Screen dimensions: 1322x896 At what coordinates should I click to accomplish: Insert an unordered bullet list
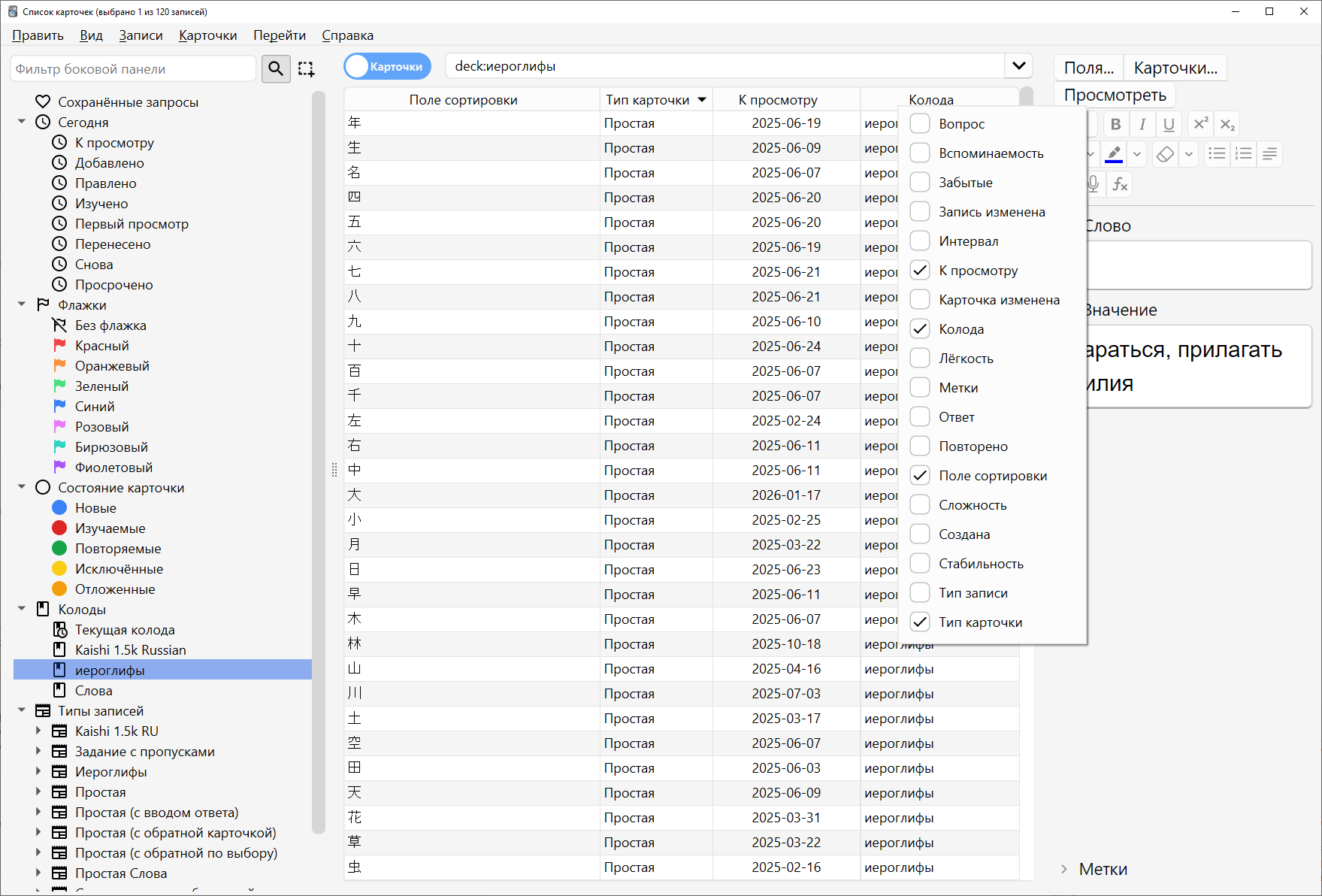pyautogui.click(x=1216, y=154)
